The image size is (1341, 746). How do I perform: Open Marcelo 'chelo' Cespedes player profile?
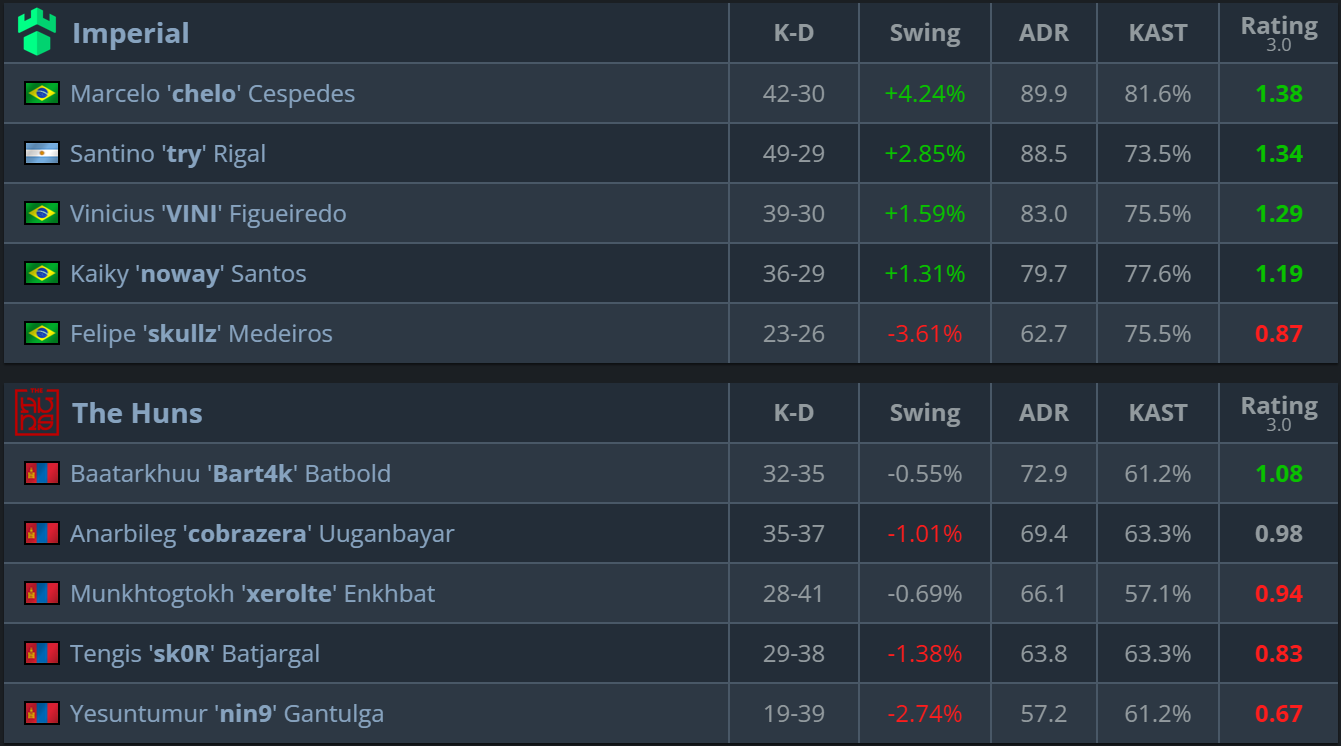click(212, 94)
